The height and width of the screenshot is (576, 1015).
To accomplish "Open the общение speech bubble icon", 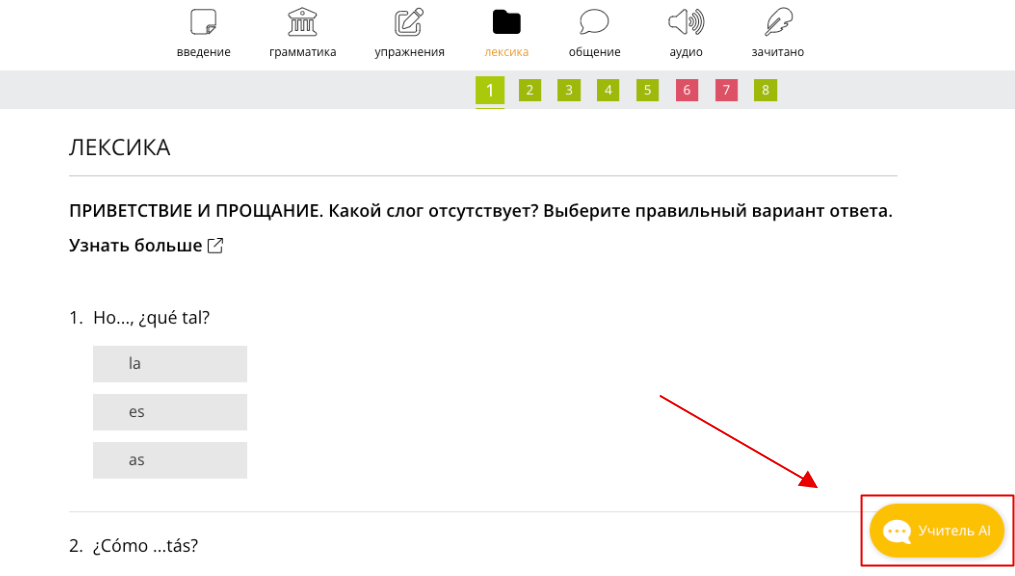I will (x=594, y=22).
